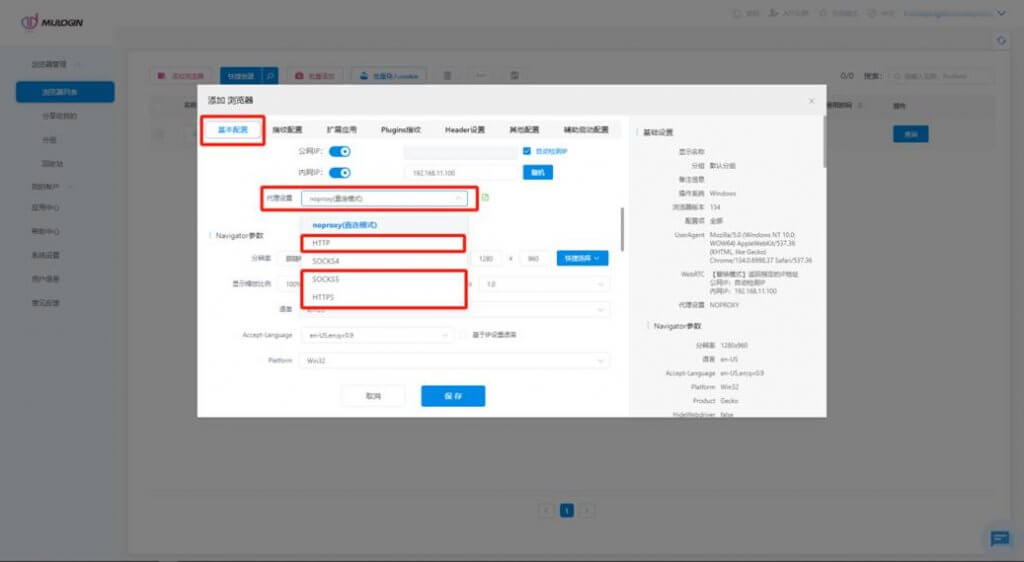Image resolution: width=1024 pixels, height=562 pixels.
Task: Click the cancel button in dialog
Action: pos(373,396)
